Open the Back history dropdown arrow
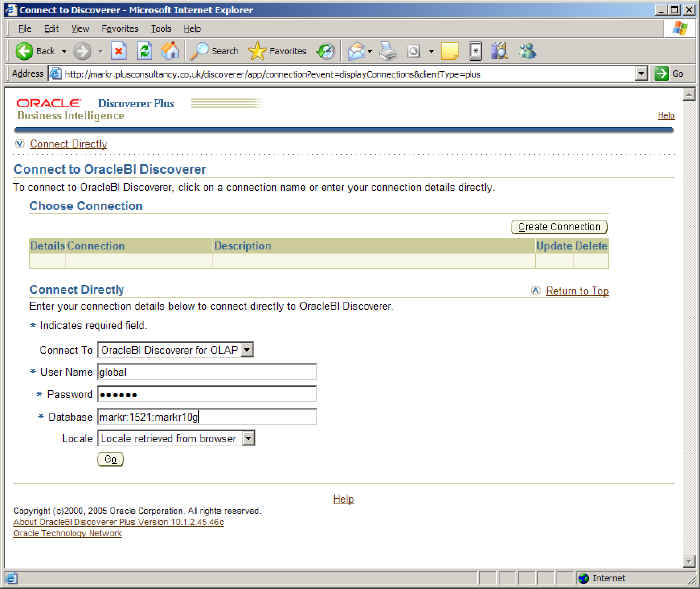 point(64,51)
